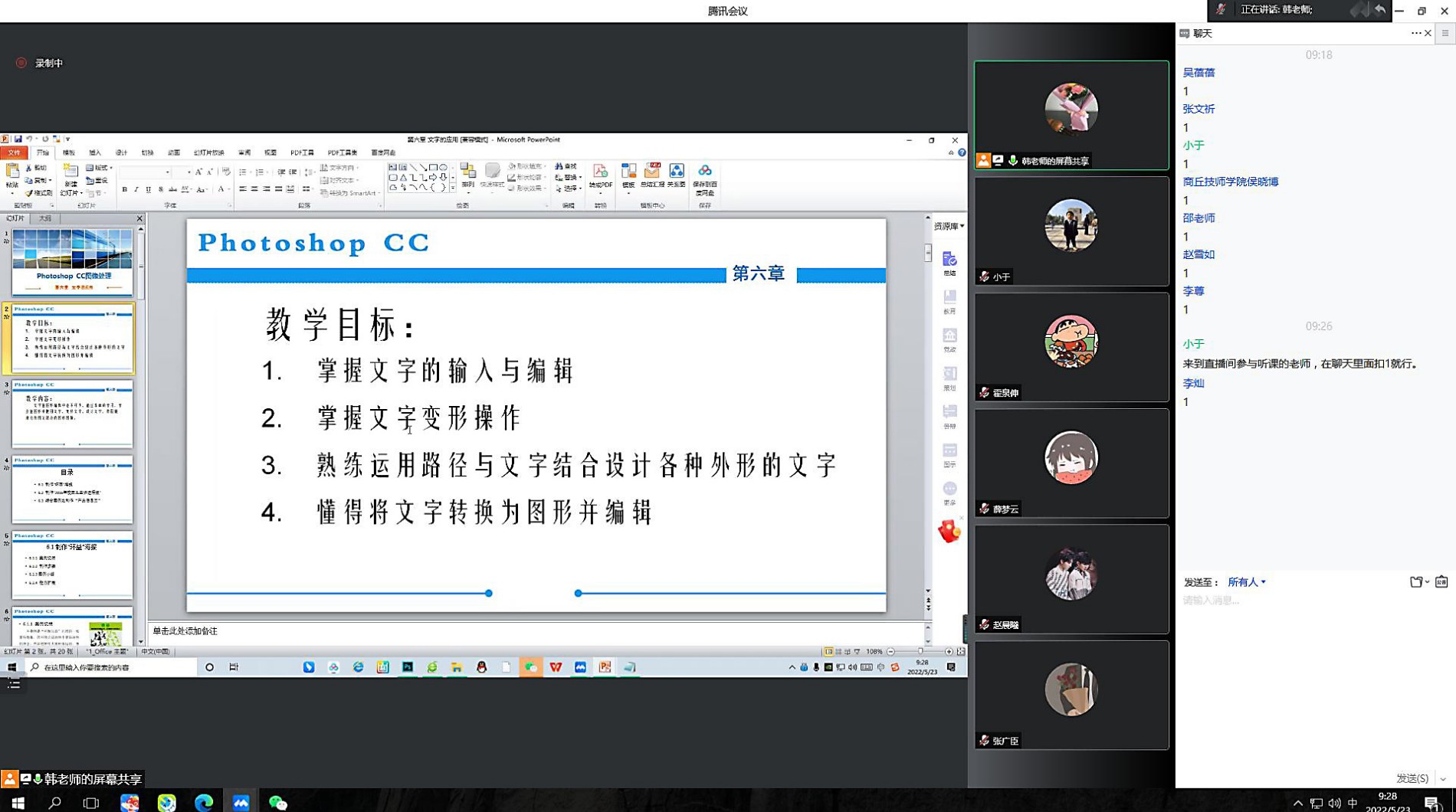
Task: Toggle Italic formatting in font group
Action: (x=136, y=189)
